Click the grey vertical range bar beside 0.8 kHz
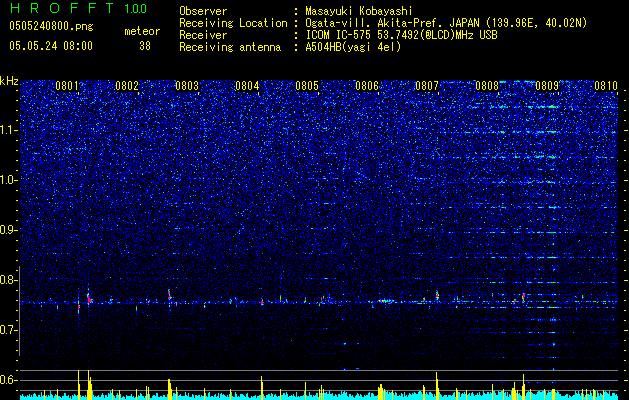Viewport: 629px width, 400px height. (x=20, y=311)
